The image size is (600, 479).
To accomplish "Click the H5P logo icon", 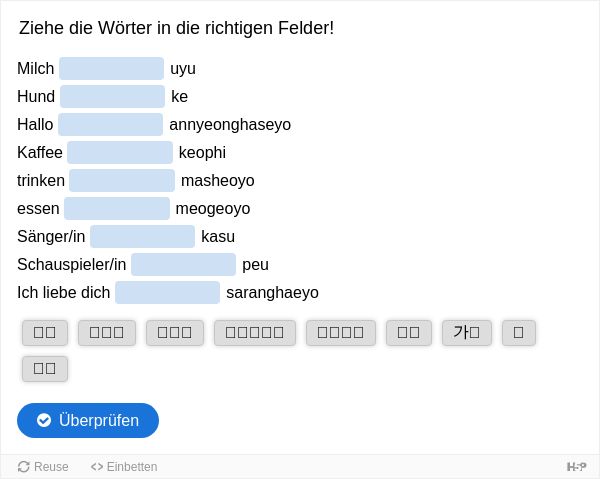I will pyautogui.click(x=576, y=467).
